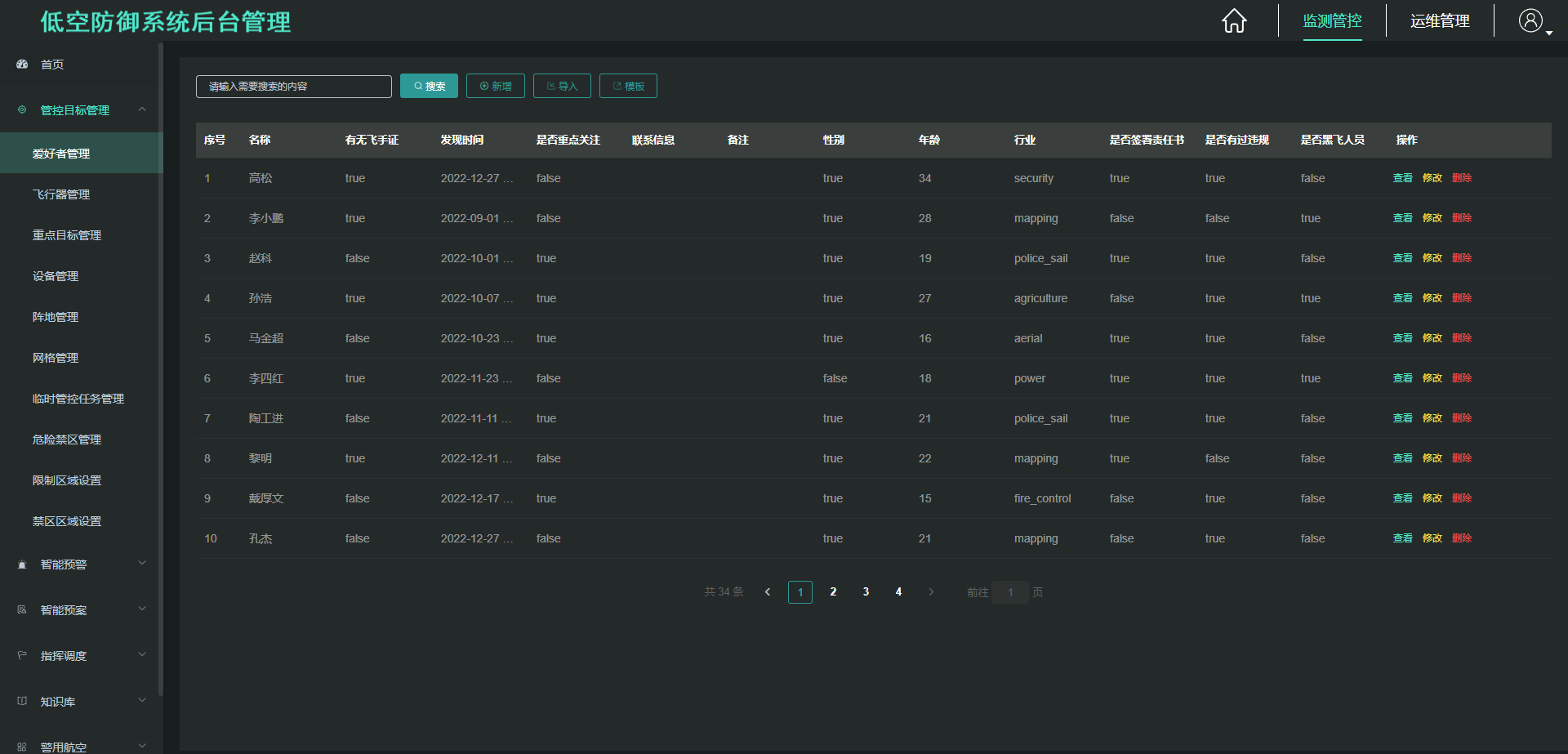The height and width of the screenshot is (754, 1568).
Task: Delete the 戴厚文 row
Action: [x=1462, y=498]
